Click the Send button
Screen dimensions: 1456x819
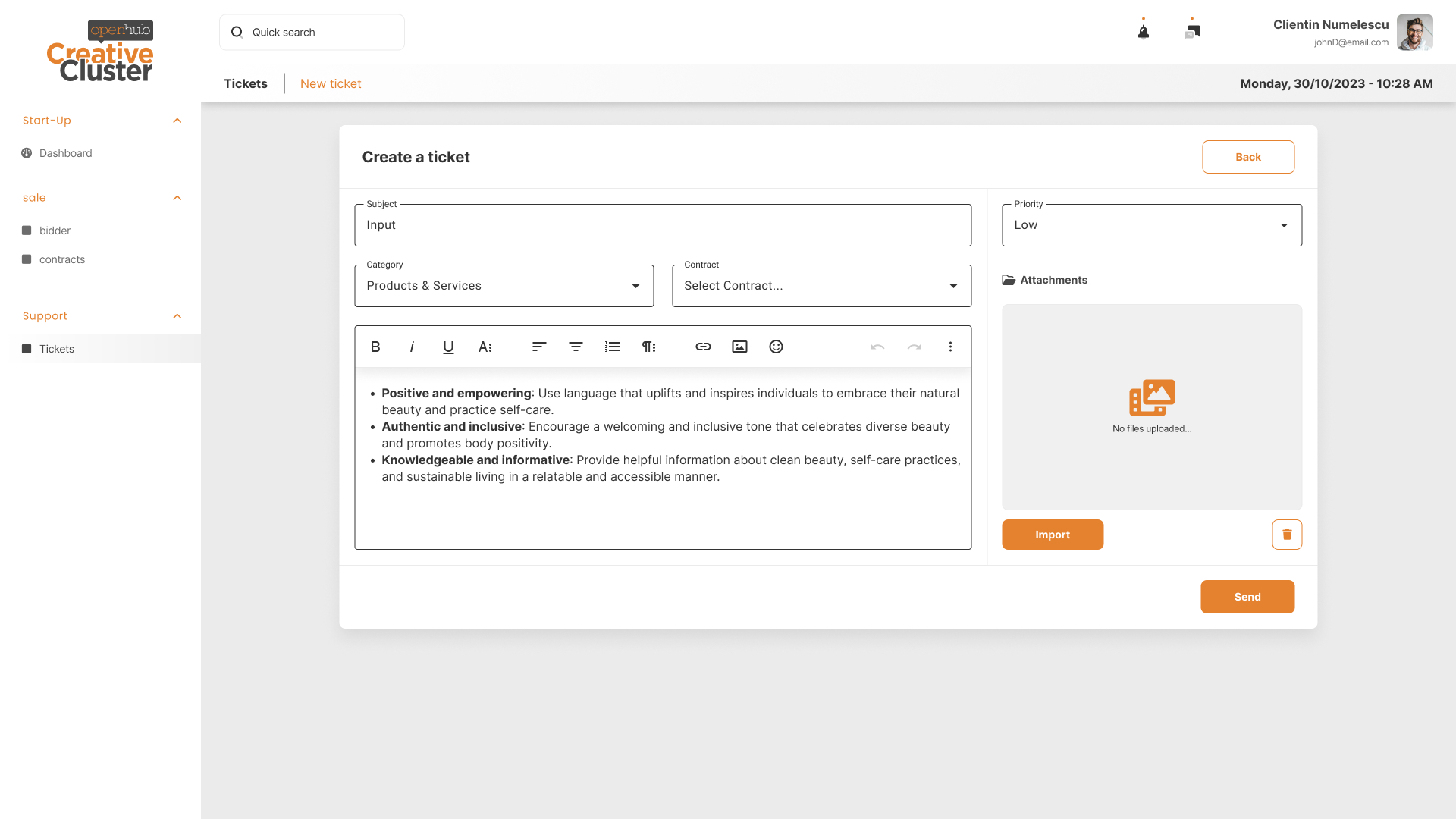(x=1247, y=597)
